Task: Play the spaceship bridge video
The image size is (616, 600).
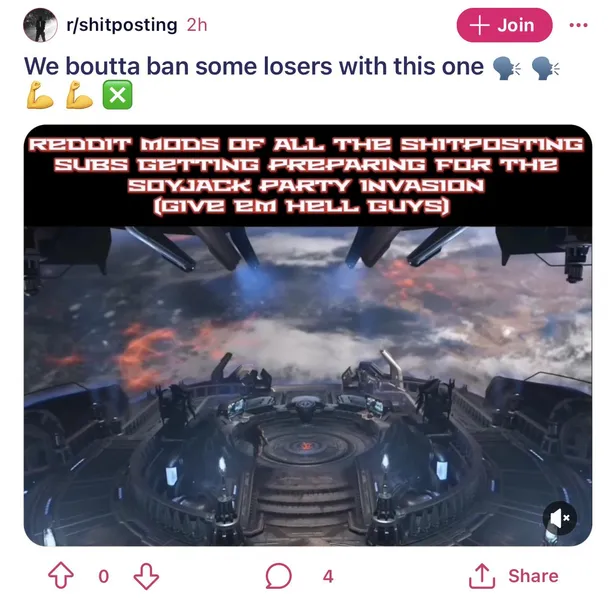Action: click(x=308, y=386)
